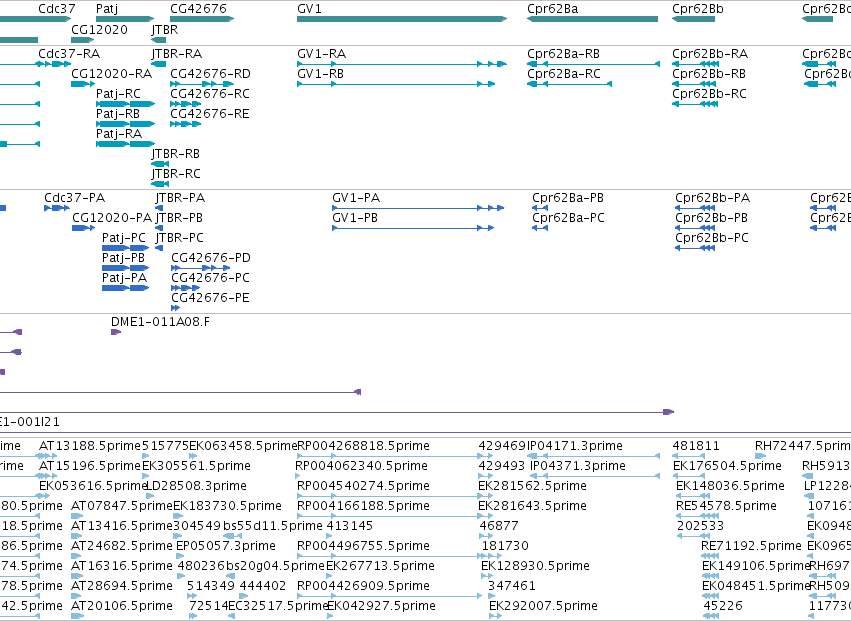Open protein Cpr62Bb-PC
The width and height of the screenshot is (851, 621).
tap(712, 238)
